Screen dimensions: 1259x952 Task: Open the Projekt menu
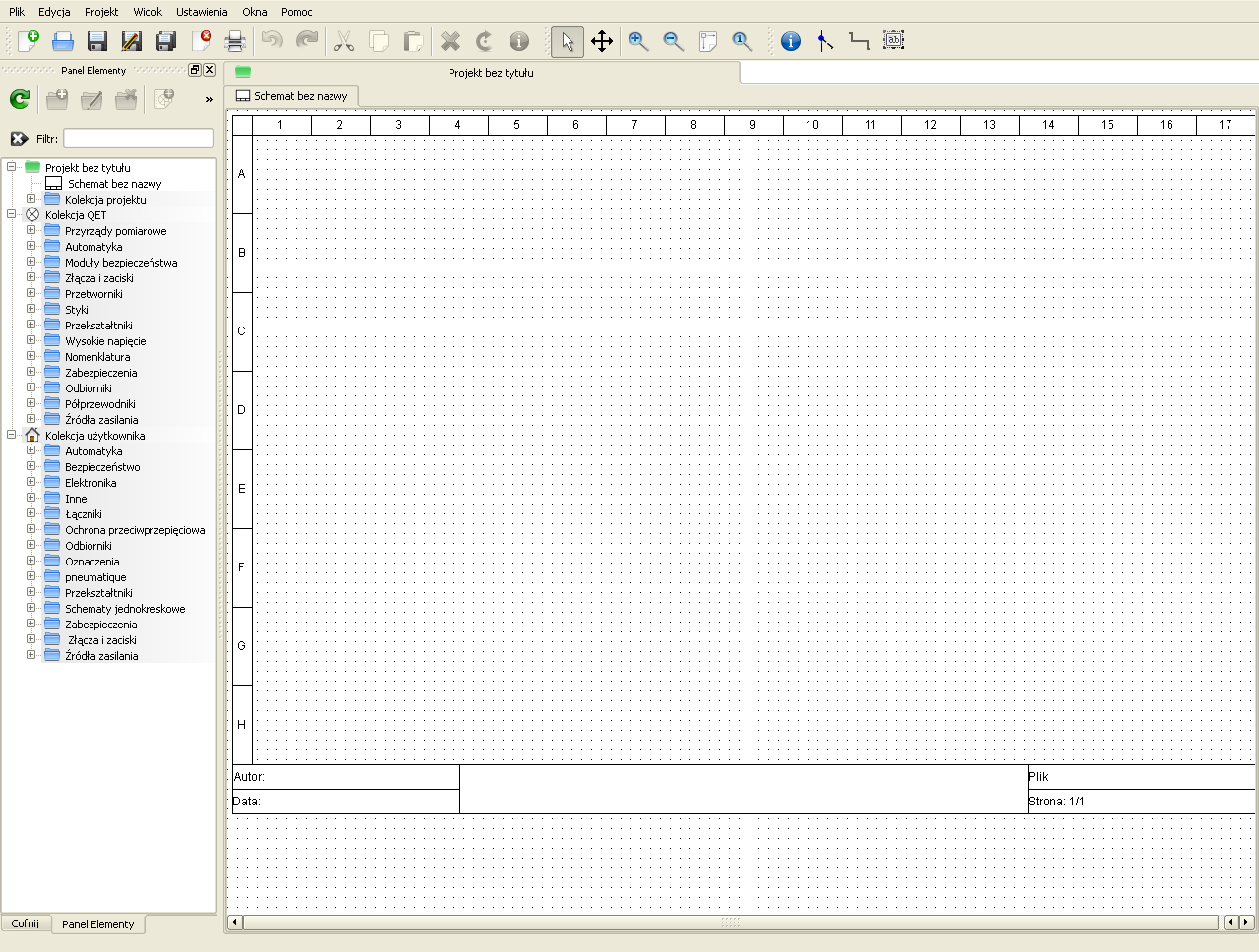coord(101,12)
